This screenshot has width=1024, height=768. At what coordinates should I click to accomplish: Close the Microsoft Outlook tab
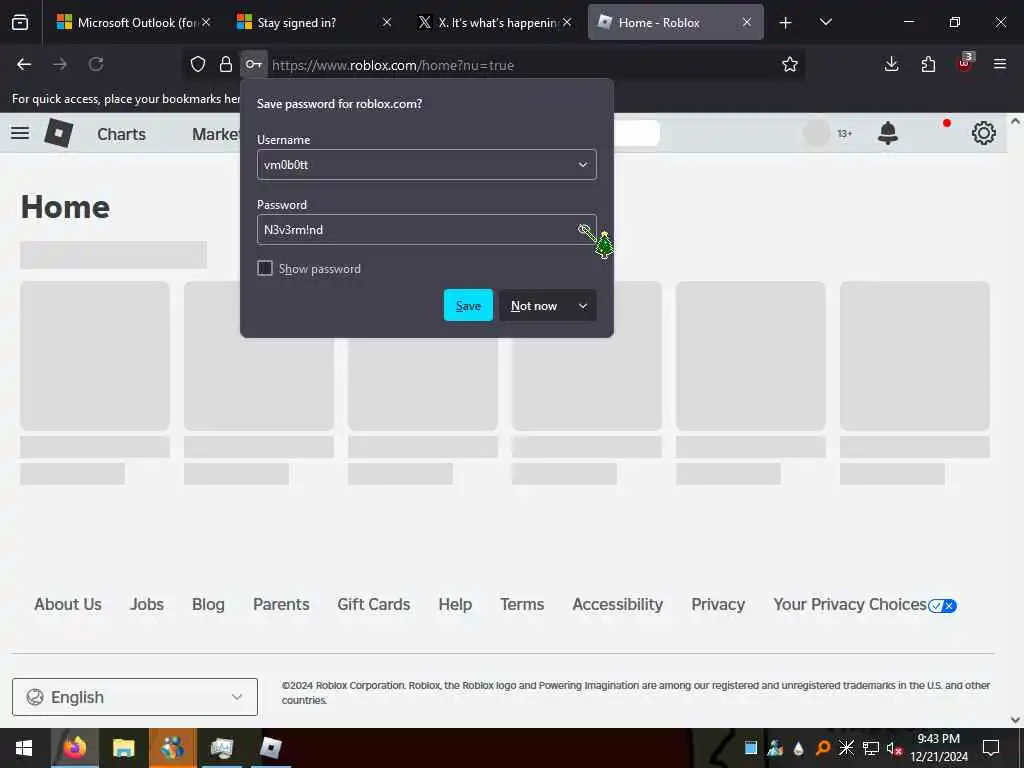point(206,22)
